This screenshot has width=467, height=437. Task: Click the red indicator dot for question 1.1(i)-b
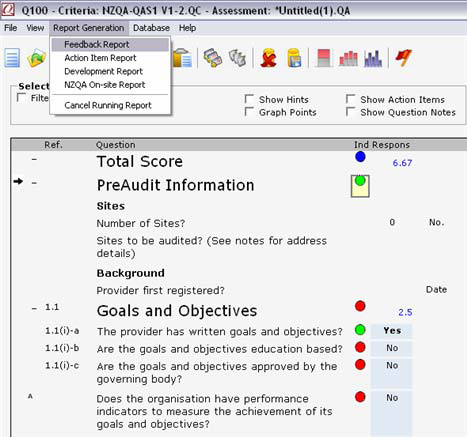click(x=360, y=347)
